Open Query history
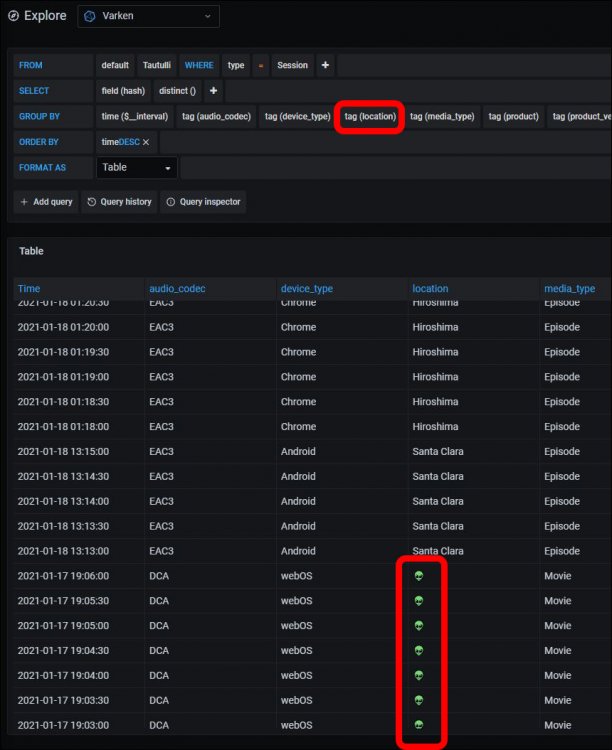This screenshot has width=612, height=750. [x=119, y=202]
